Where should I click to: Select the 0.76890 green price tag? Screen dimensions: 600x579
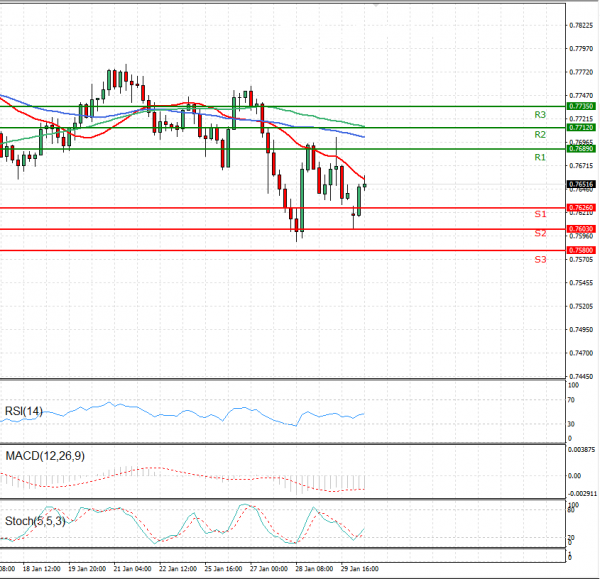coord(581,149)
